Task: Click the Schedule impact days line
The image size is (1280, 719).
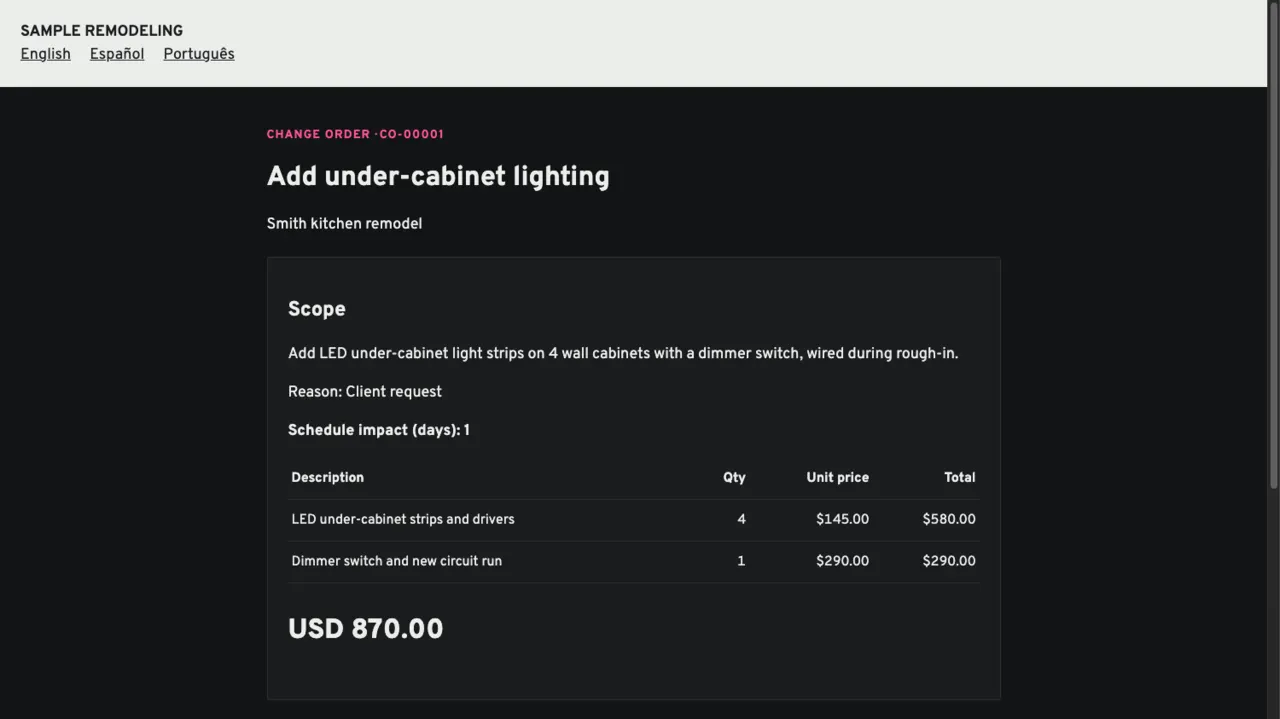Action: 379,430
